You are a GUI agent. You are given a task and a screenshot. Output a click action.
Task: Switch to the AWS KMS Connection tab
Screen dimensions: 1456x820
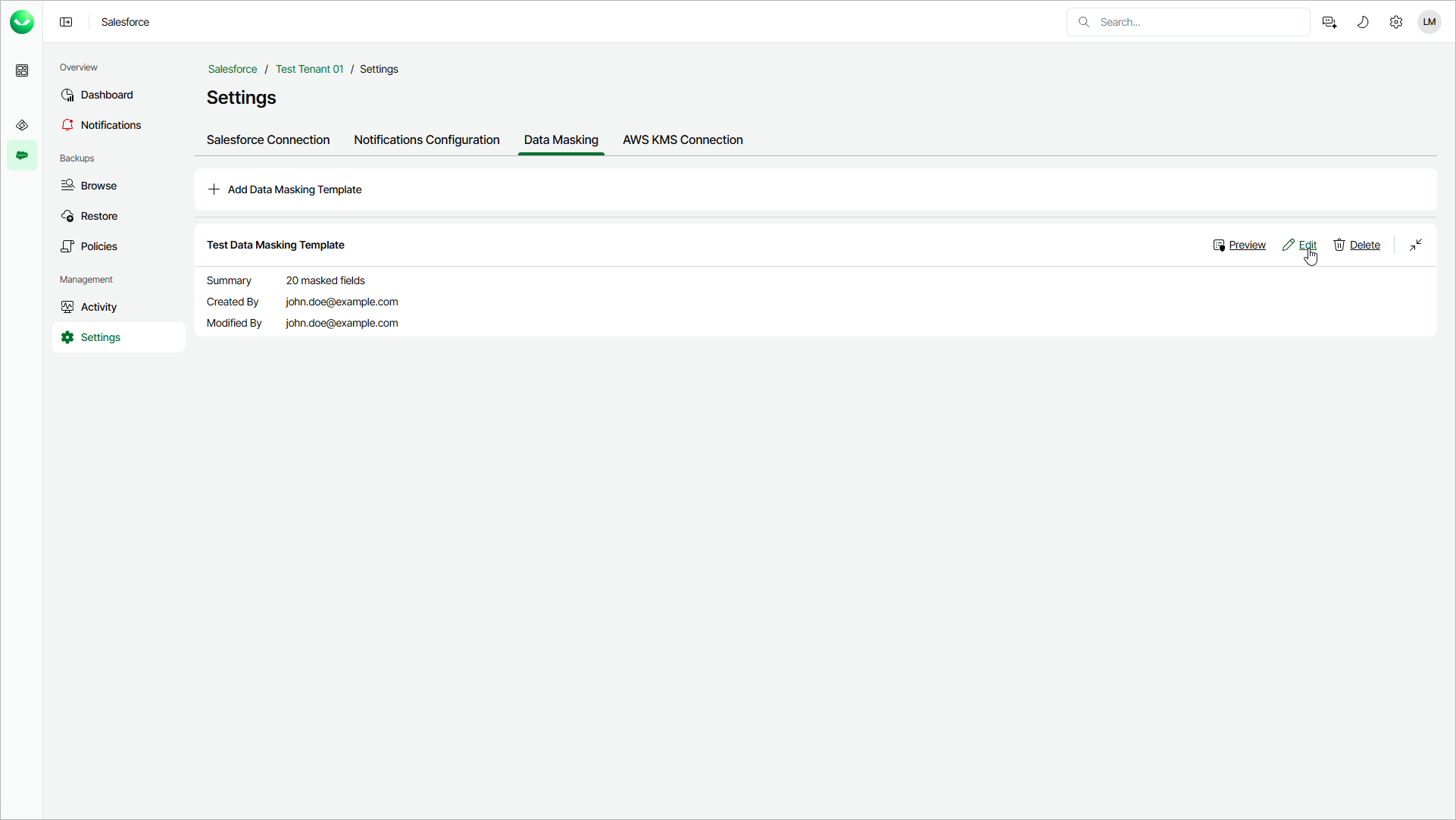[683, 140]
